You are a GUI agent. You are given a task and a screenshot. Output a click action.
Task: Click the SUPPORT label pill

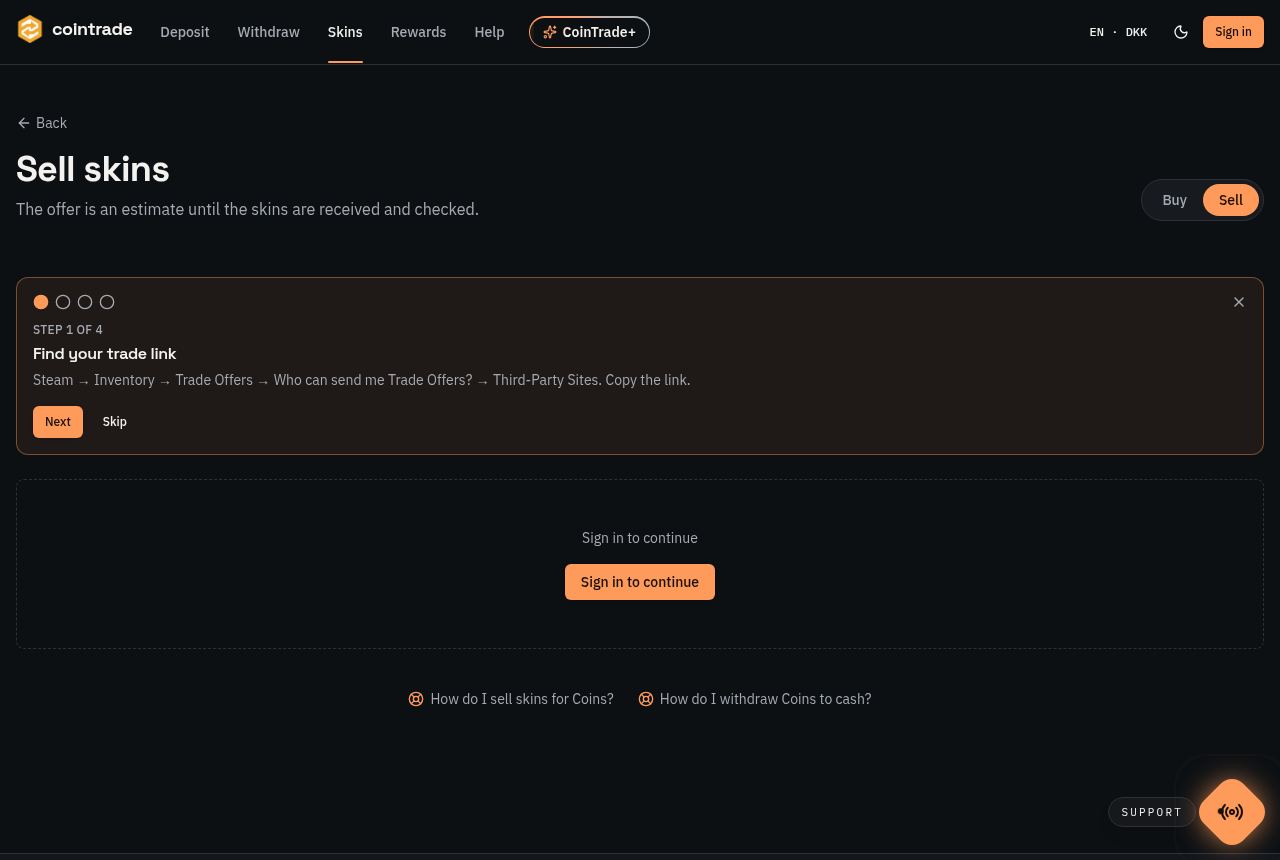(x=1152, y=812)
